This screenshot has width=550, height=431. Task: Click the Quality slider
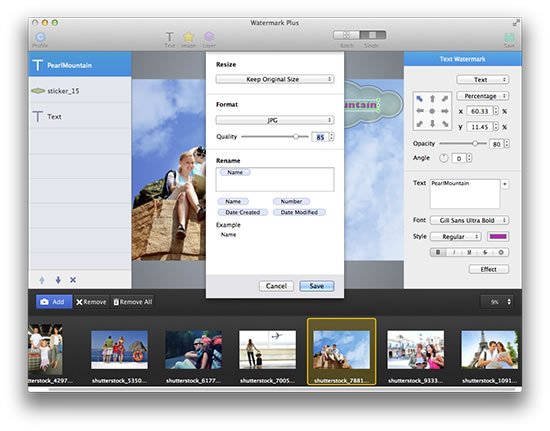[x=275, y=137]
